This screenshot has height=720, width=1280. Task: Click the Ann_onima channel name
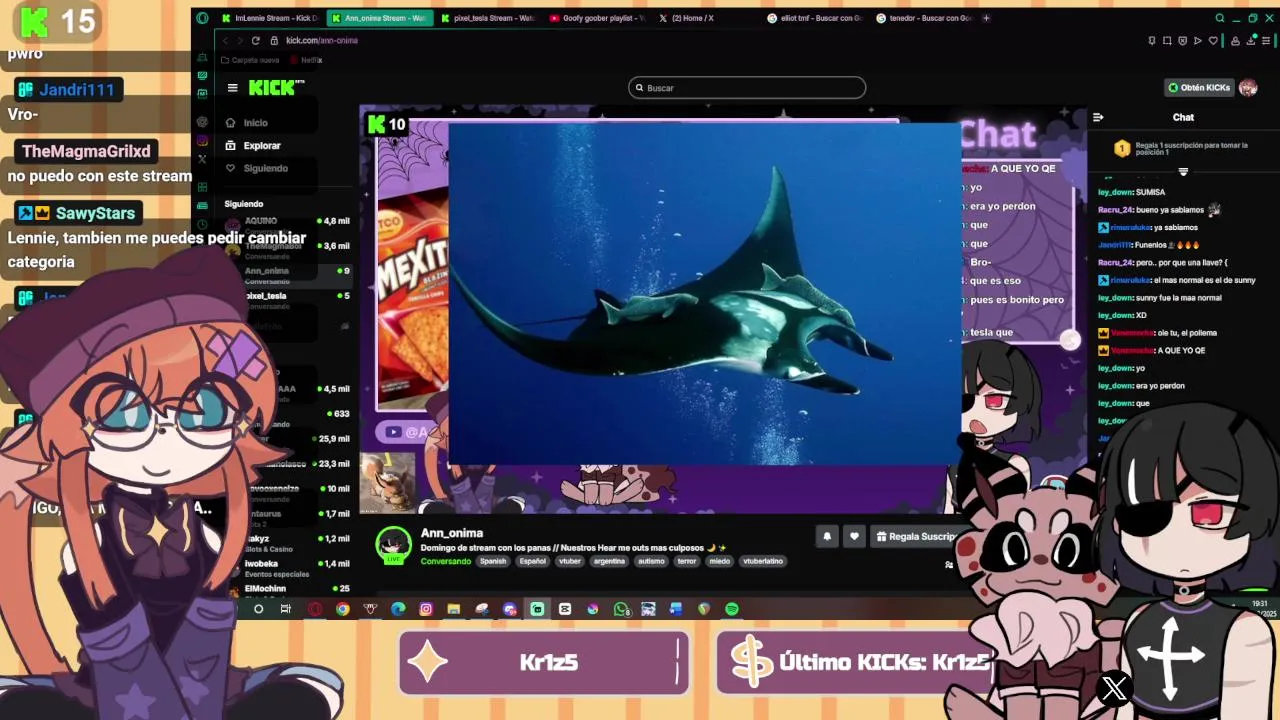coord(452,533)
